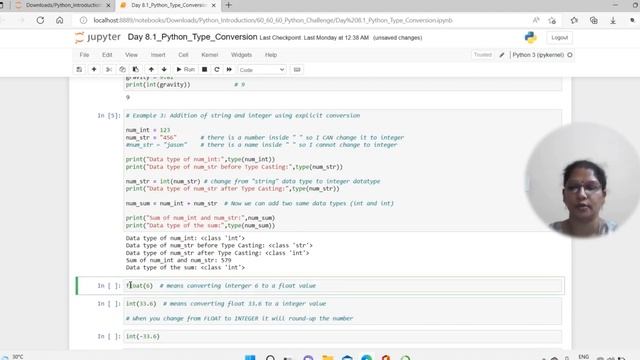Toggle read aloud icon in address bar
Viewport: 640px width, 360px height.
[536, 20]
